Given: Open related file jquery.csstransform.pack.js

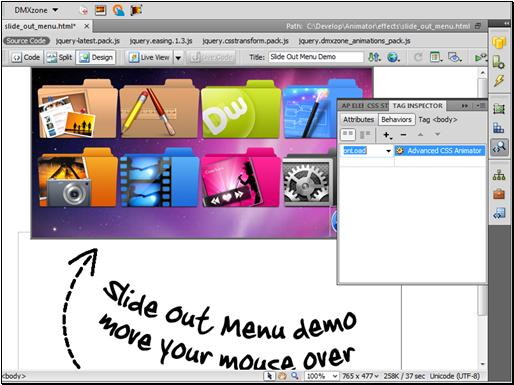Looking at the screenshot, I should click(245, 41).
